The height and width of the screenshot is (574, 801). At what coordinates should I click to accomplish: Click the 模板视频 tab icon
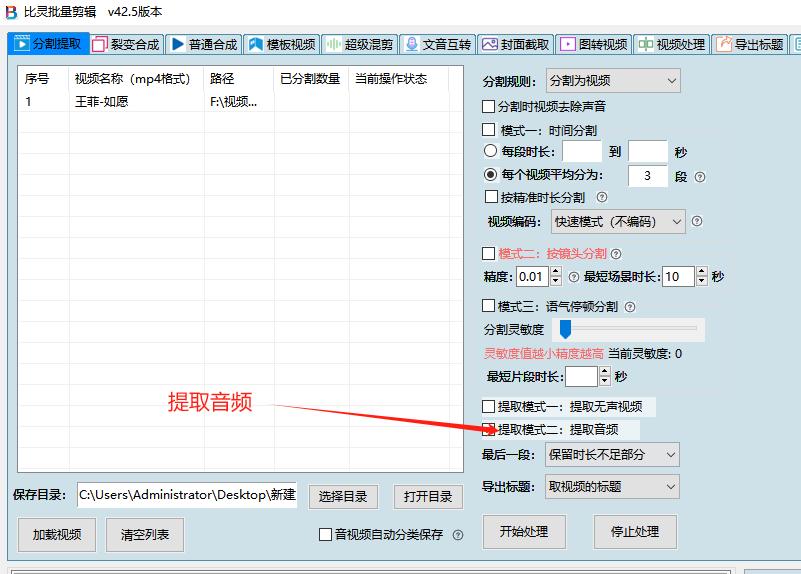point(256,44)
